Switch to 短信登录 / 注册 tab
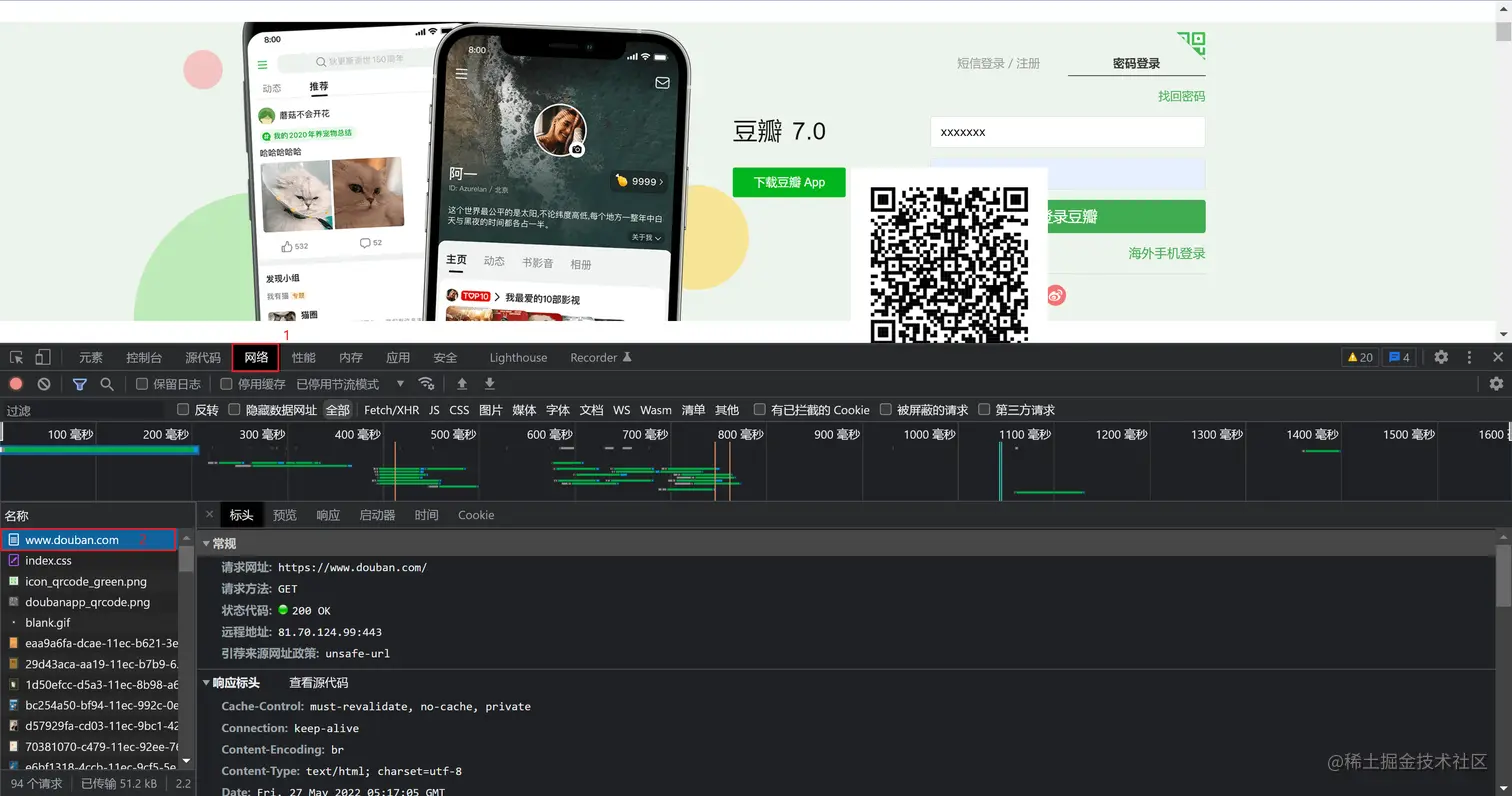Viewport: 1512px width, 796px height. [x=999, y=63]
